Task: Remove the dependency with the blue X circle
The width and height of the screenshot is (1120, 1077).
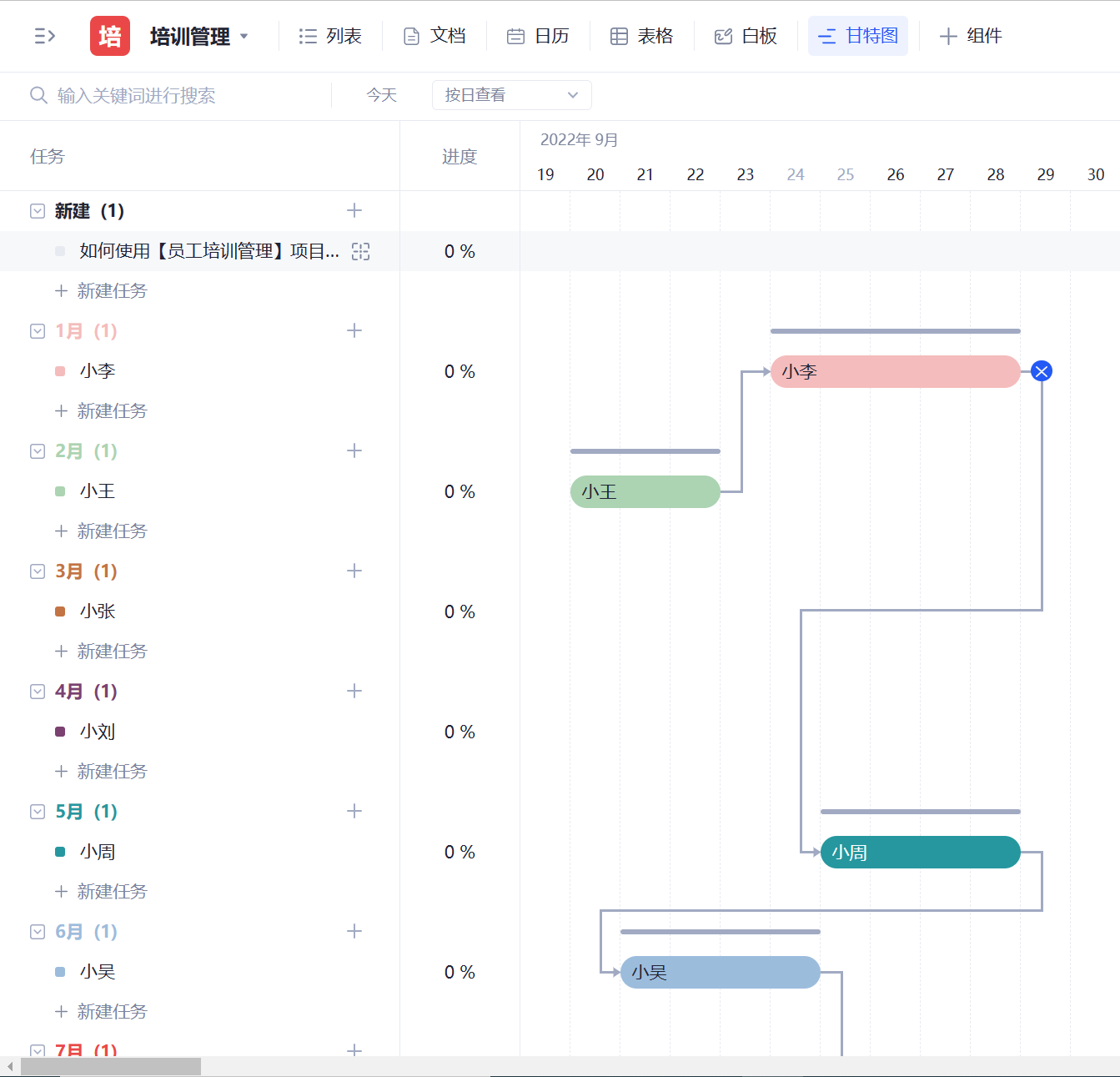Action: coord(1041,371)
